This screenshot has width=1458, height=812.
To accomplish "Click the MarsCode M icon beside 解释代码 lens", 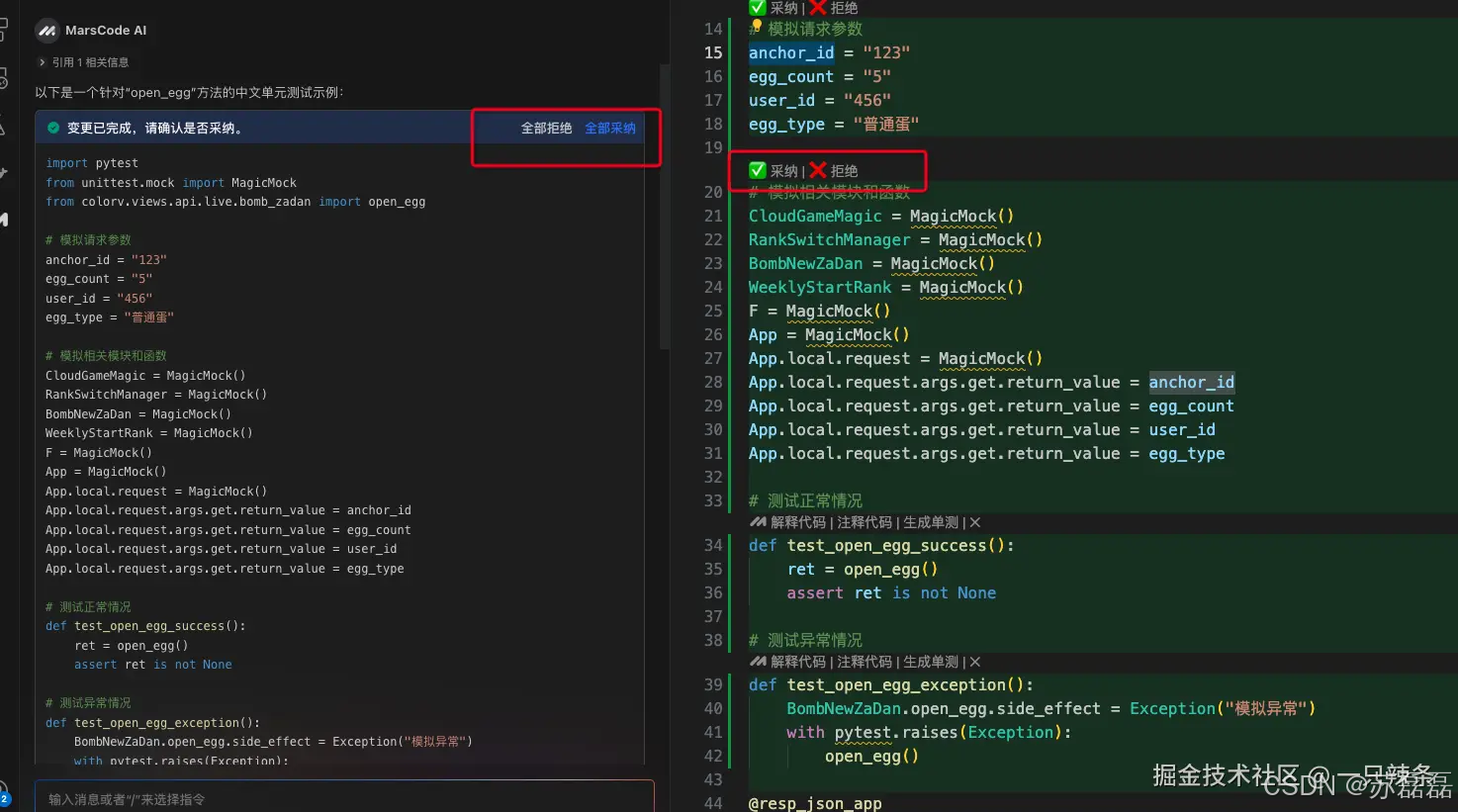I will point(757,521).
